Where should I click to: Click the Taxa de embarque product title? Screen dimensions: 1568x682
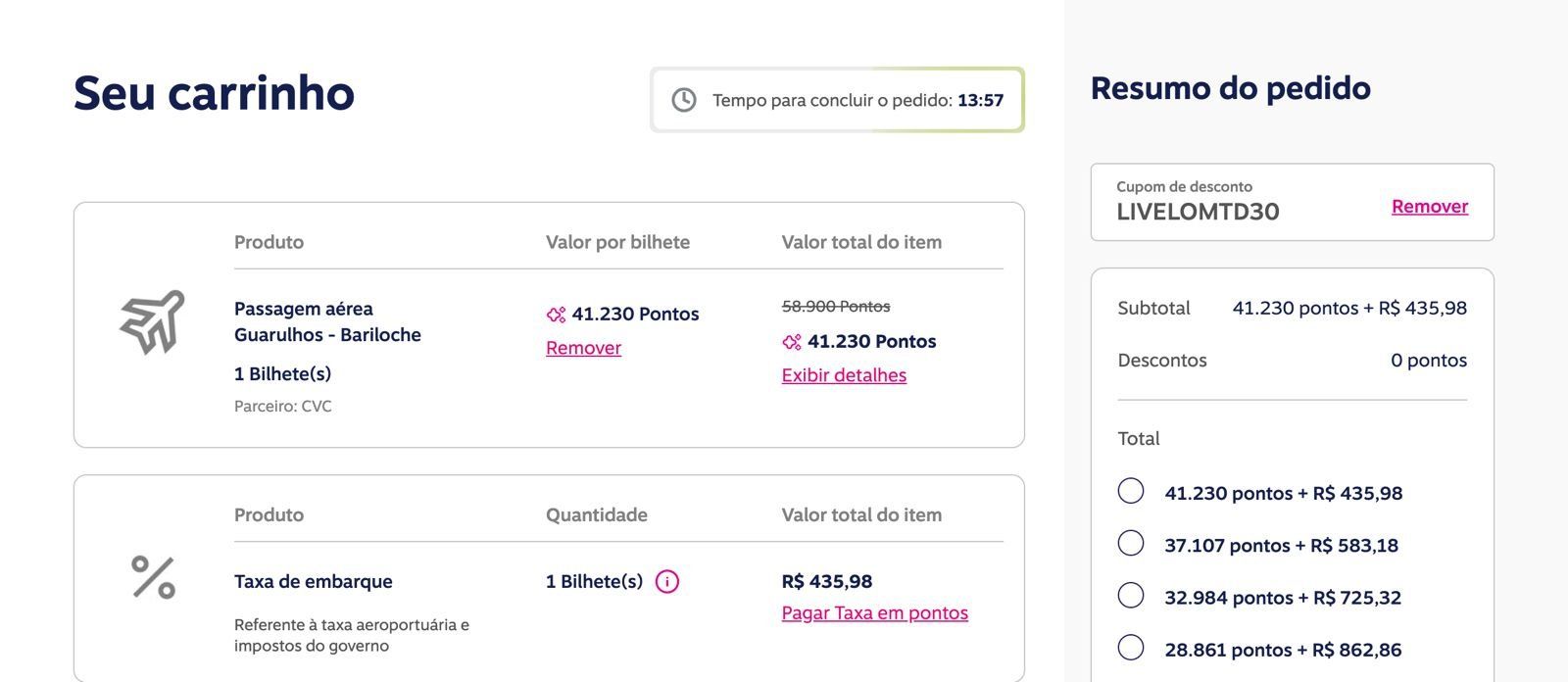coord(313,581)
